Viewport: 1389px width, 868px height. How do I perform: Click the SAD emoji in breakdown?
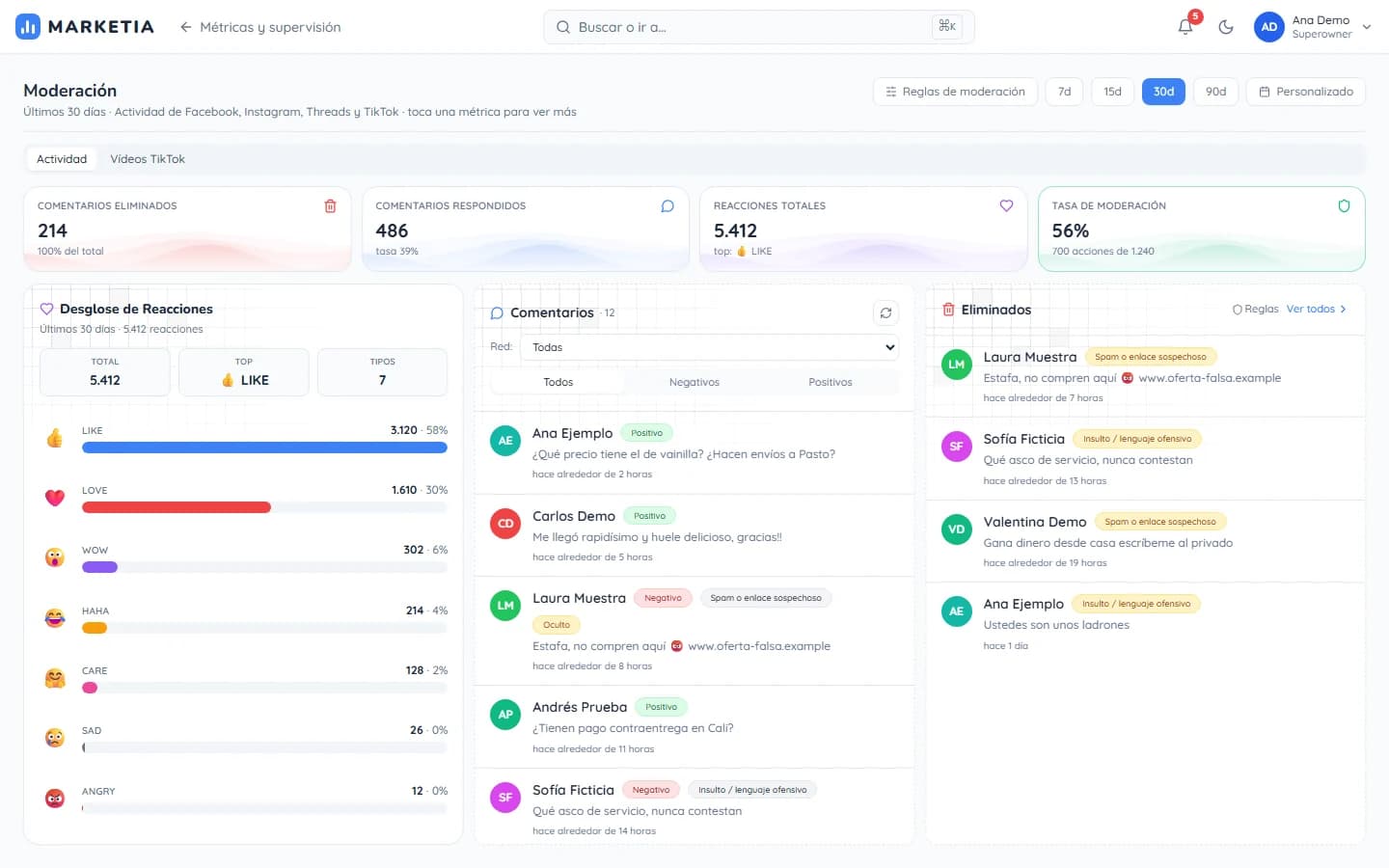click(55, 738)
